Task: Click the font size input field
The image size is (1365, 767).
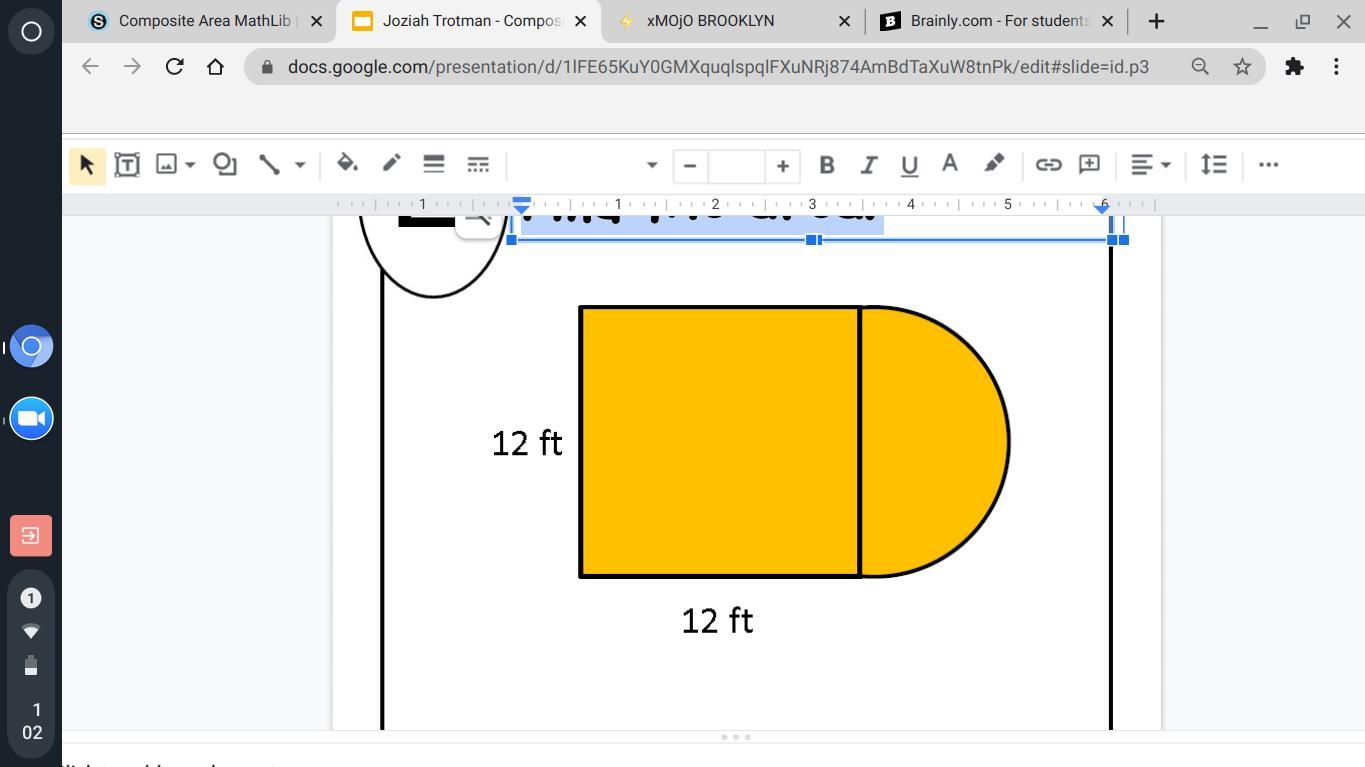Action: pos(737,166)
